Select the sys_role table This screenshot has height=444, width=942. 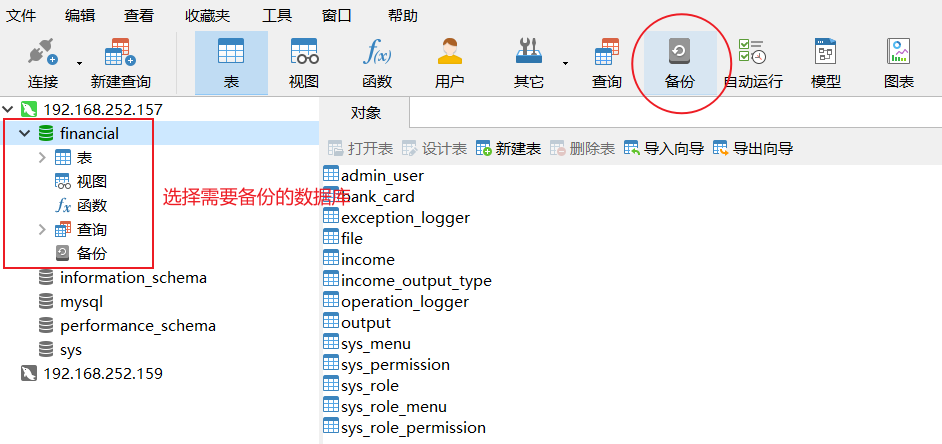coord(369,386)
